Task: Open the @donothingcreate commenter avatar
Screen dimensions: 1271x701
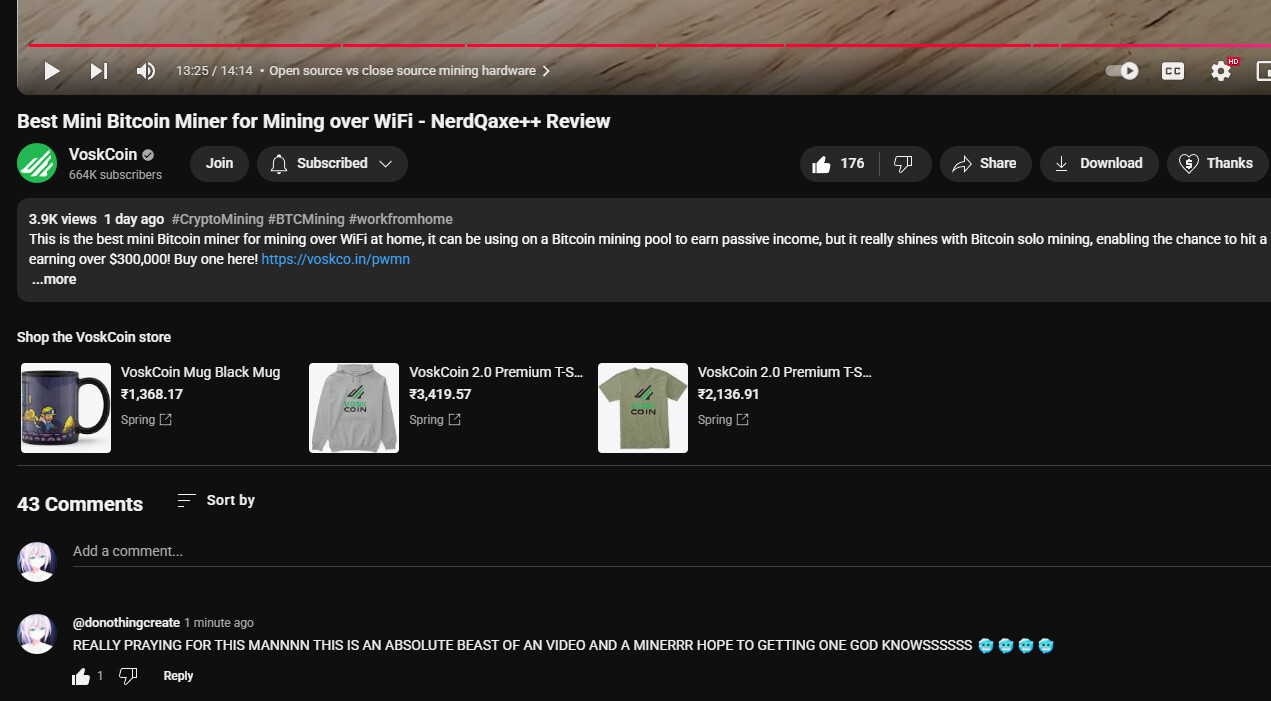Action: (37, 634)
